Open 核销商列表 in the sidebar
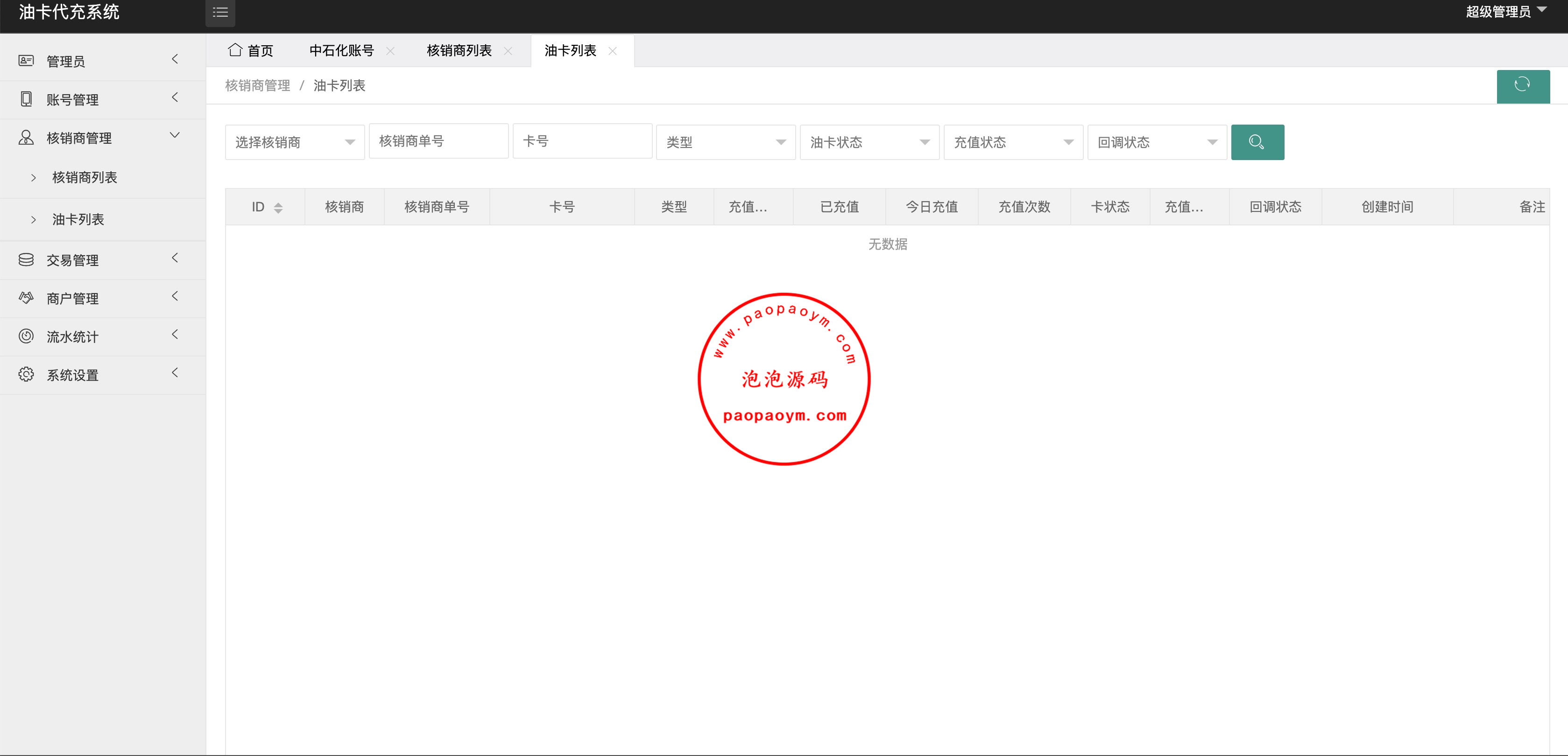This screenshot has height=756, width=1568. click(x=85, y=178)
